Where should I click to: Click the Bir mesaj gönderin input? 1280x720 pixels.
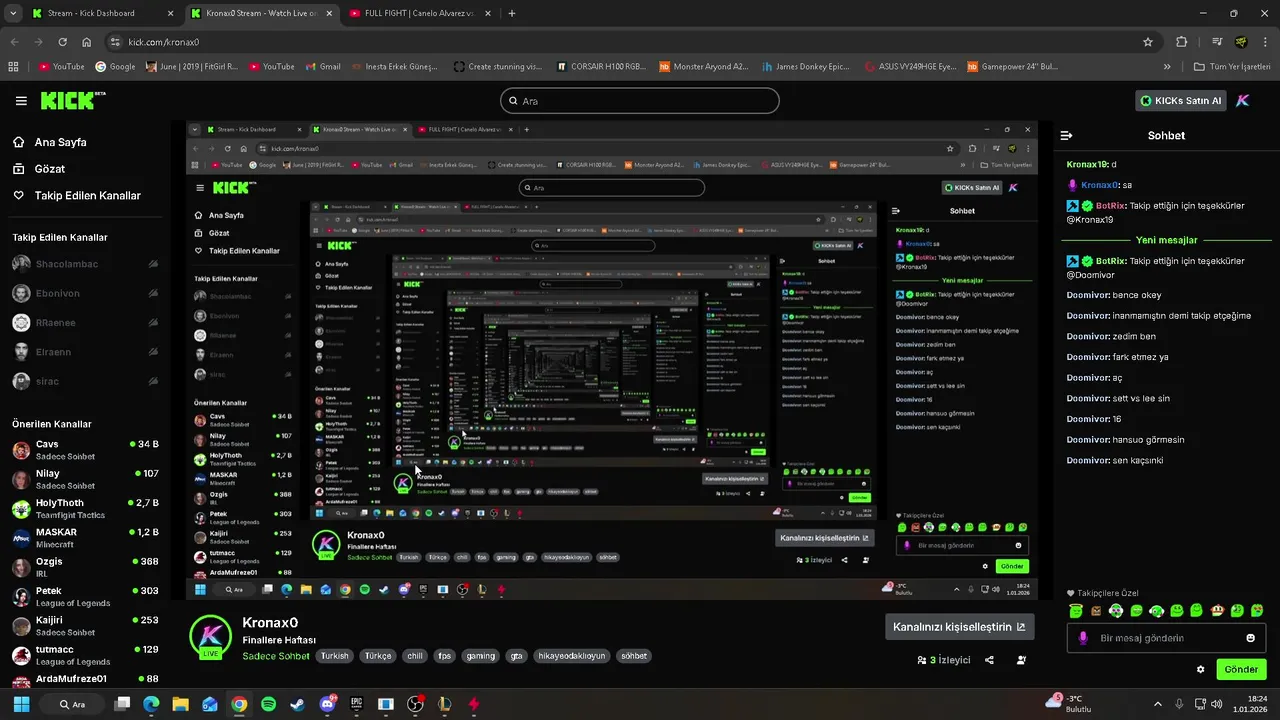click(1166, 638)
